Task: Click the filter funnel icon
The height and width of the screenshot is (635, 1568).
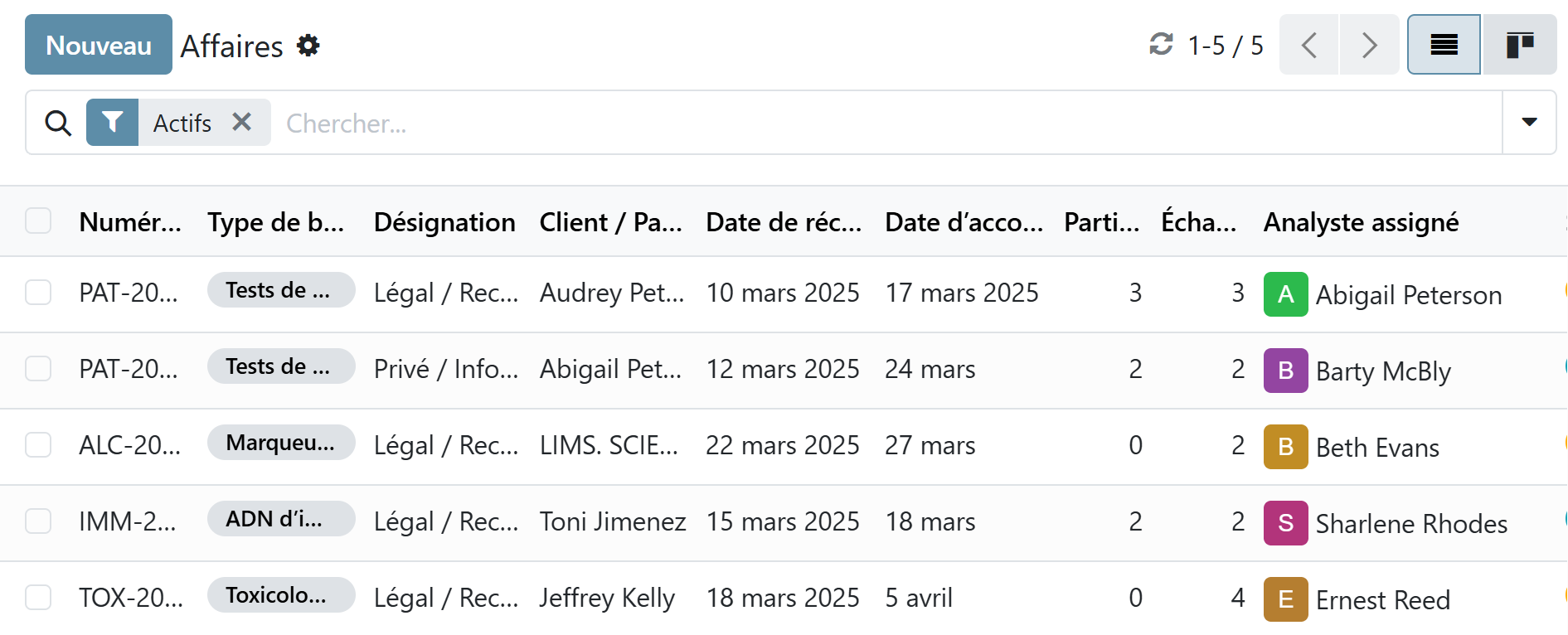Action: pyautogui.click(x=113, y=123)
